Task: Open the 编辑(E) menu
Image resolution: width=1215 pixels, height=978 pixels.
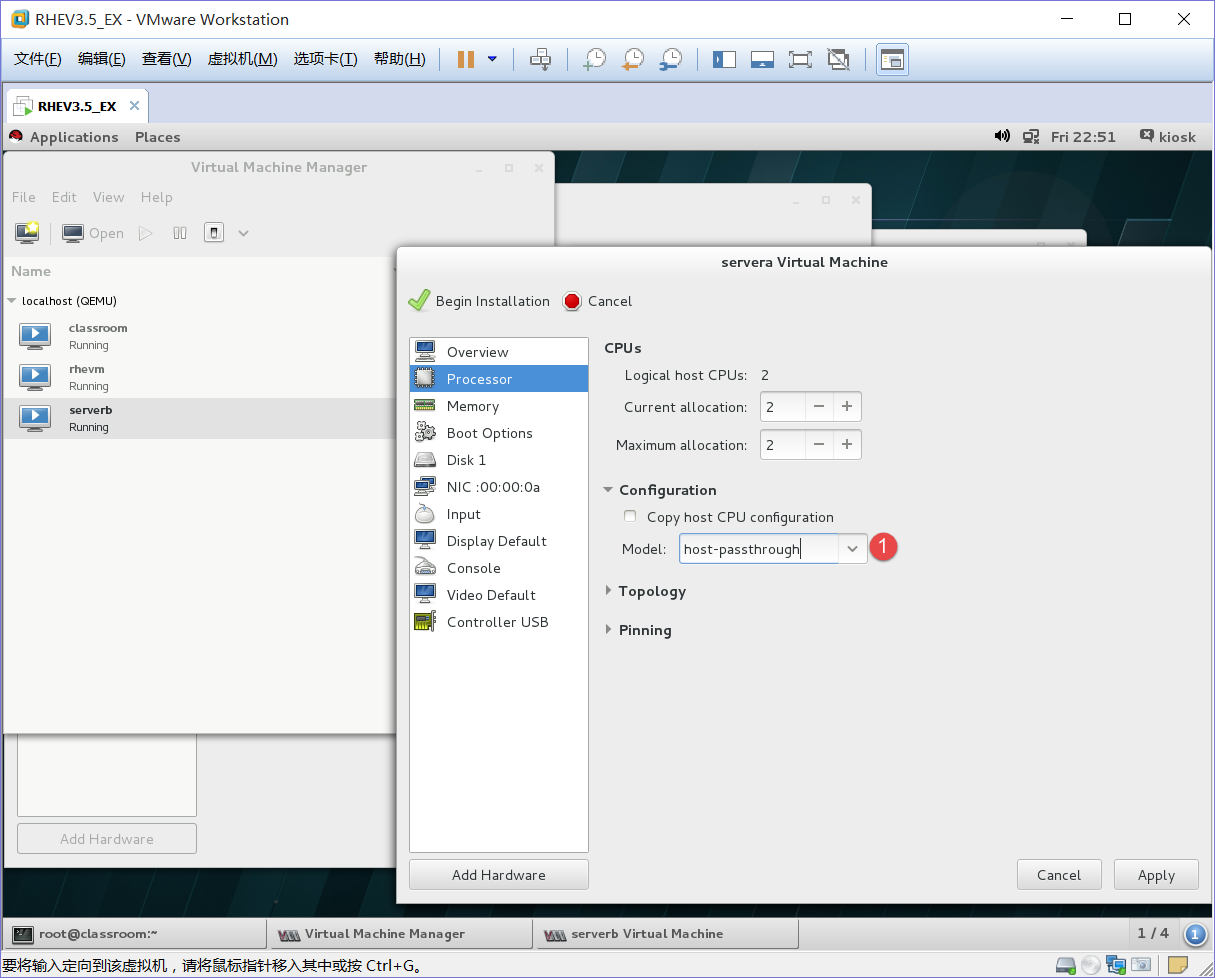Action: click(x=102, y=59)
